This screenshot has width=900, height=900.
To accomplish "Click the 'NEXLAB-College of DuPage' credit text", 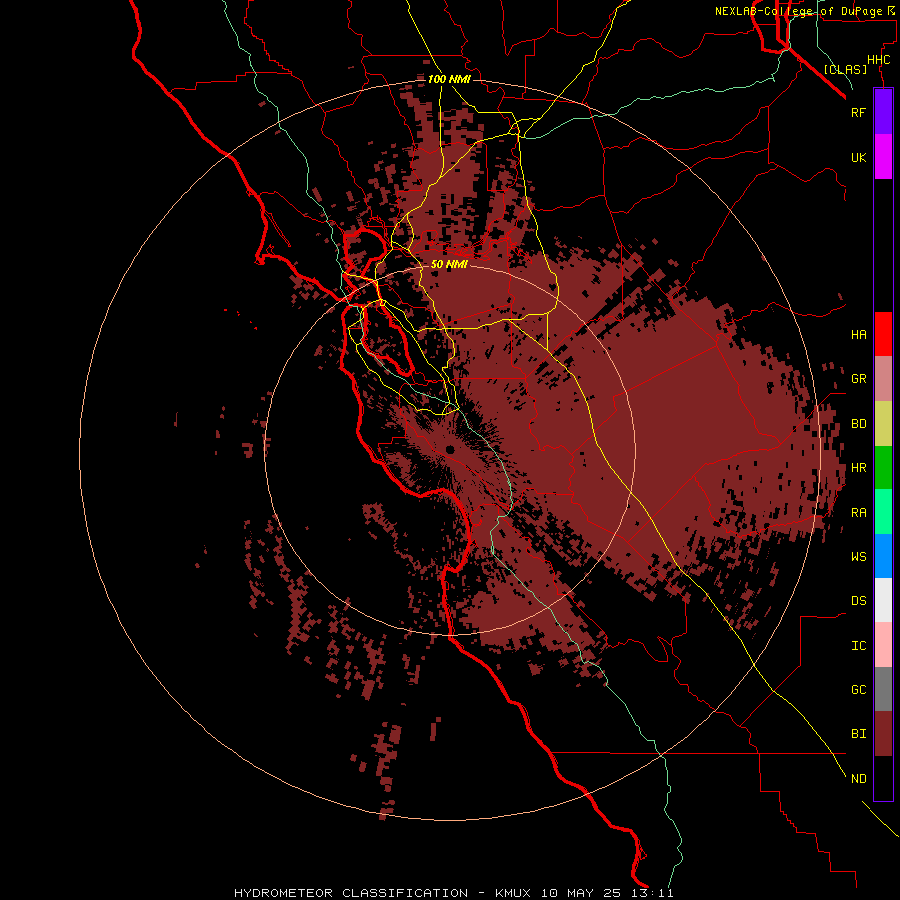I will point(798,11).
